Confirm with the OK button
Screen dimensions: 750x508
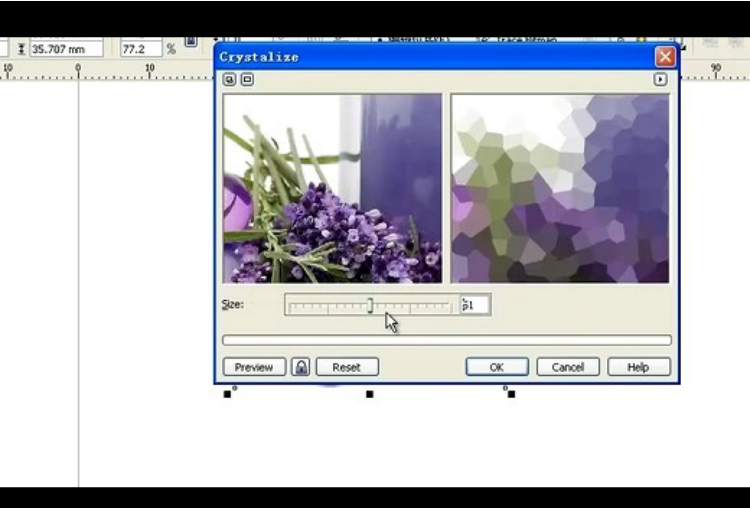tap(497, 367)
